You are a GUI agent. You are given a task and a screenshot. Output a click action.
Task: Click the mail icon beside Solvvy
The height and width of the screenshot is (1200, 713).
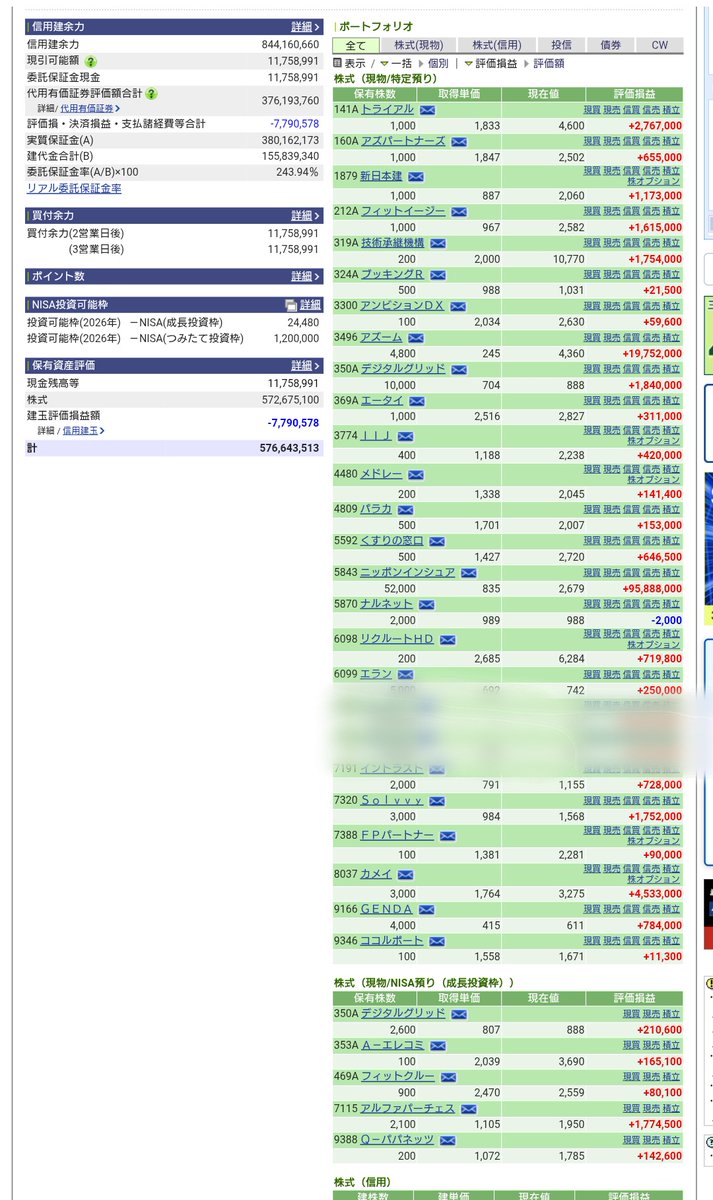point(438,801)
